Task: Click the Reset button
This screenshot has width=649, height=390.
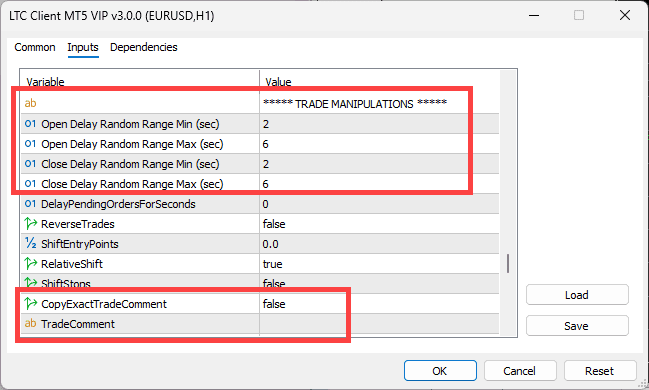Action: [599, 371]
